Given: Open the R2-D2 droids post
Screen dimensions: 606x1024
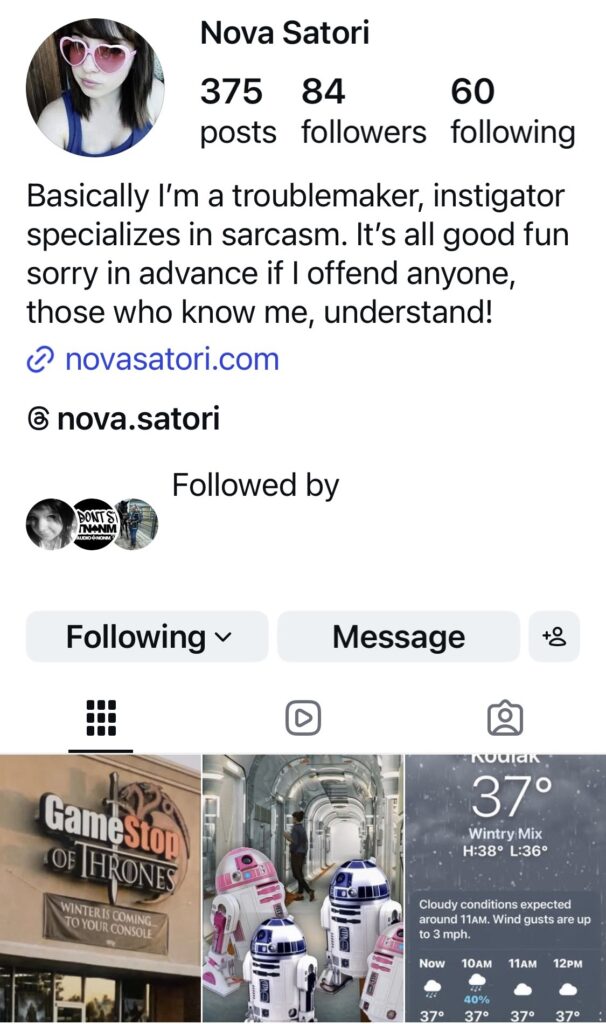Looking at the screenshot, I should [302, 888].
